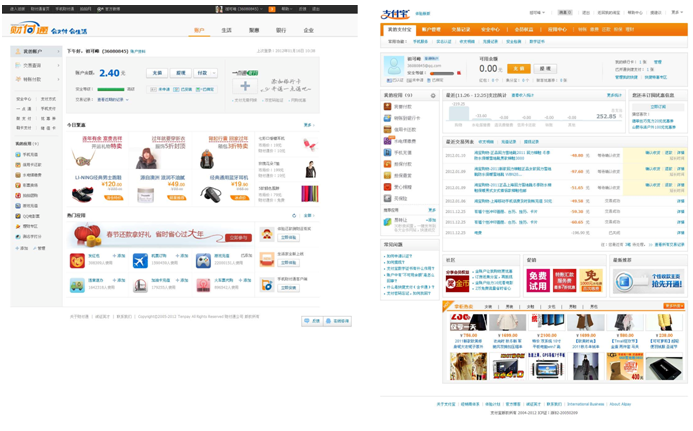Open the blue airplane ticket app icon

click(x=140, y=261)
